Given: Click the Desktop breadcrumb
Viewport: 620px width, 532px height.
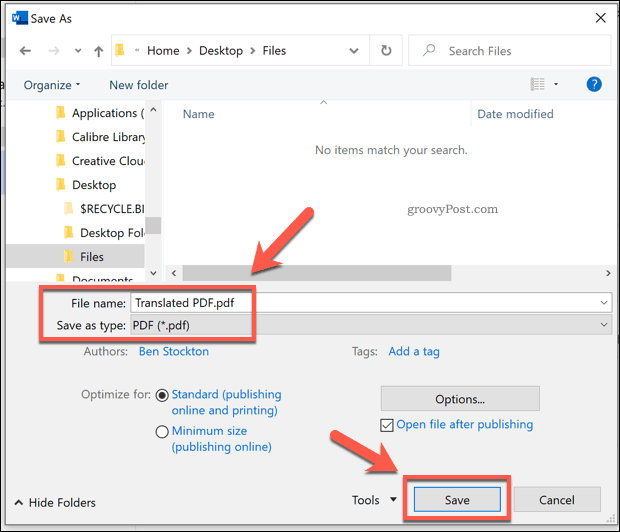Looking at the screenshot, I should (x=221, y=51).
